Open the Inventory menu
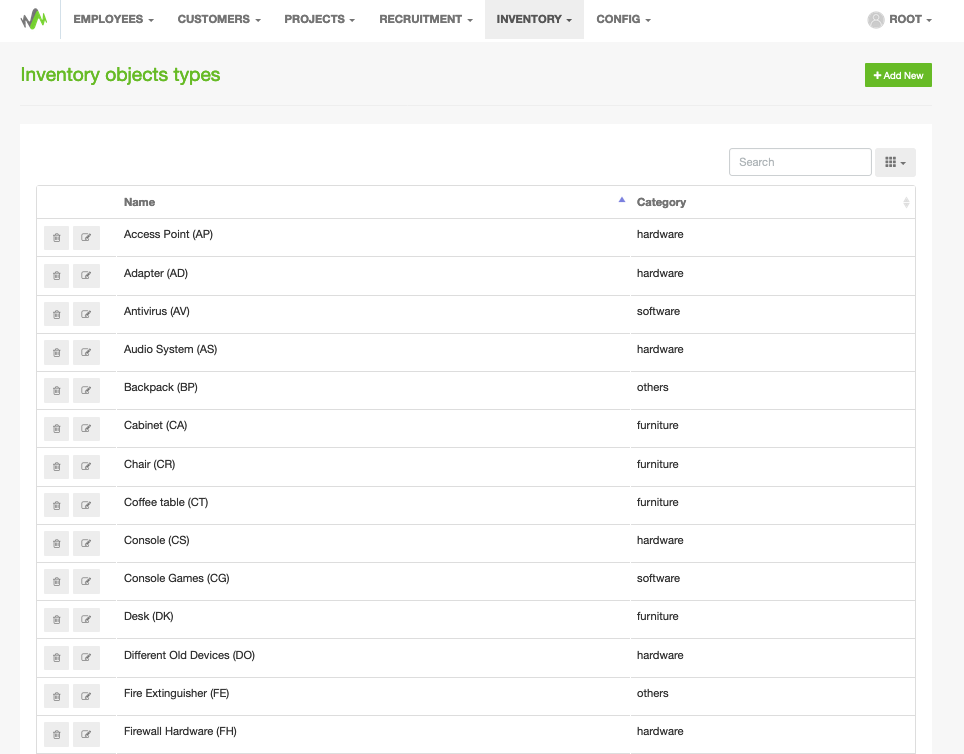This screenshot has width=964, height=754. tap(534, 19)
